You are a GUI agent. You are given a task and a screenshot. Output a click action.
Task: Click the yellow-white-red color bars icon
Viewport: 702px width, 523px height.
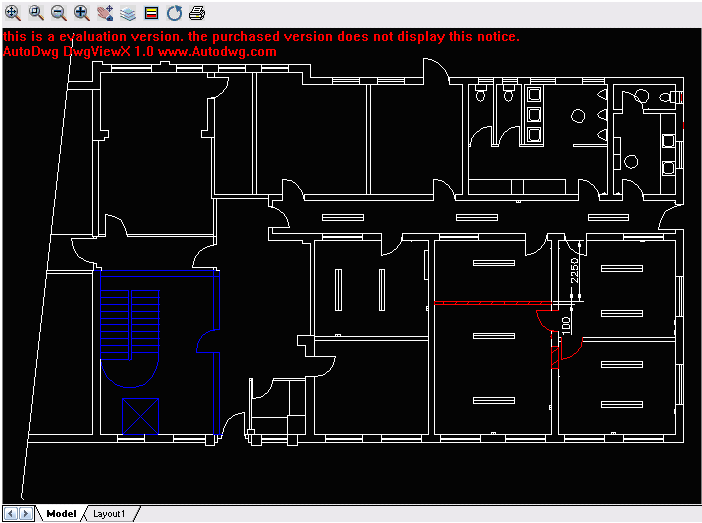click(x=151, y=13)
